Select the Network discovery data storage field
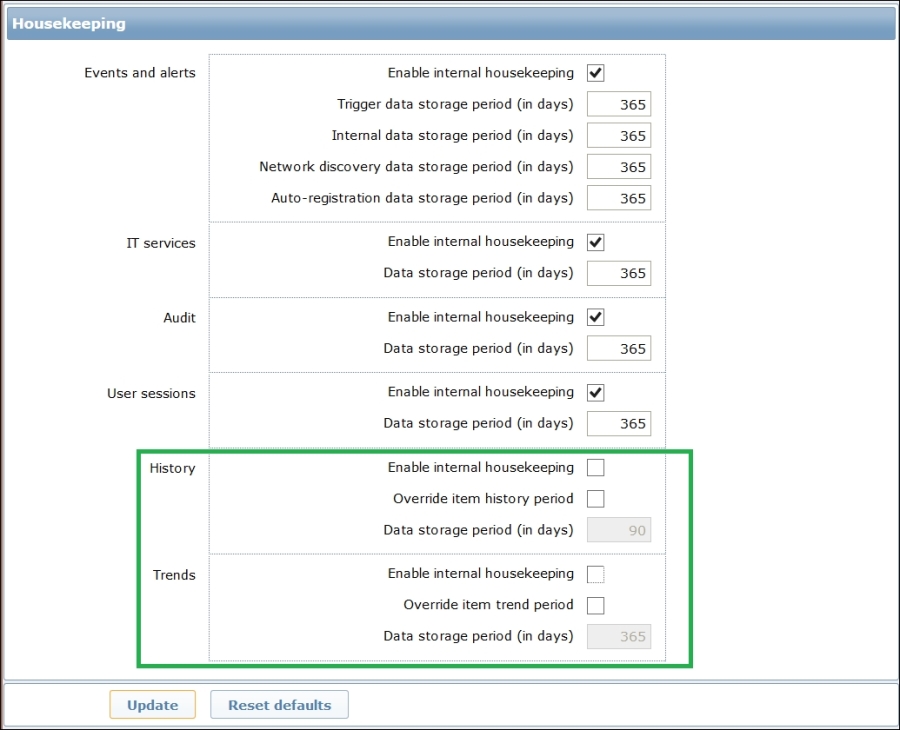 click(618, 167)
